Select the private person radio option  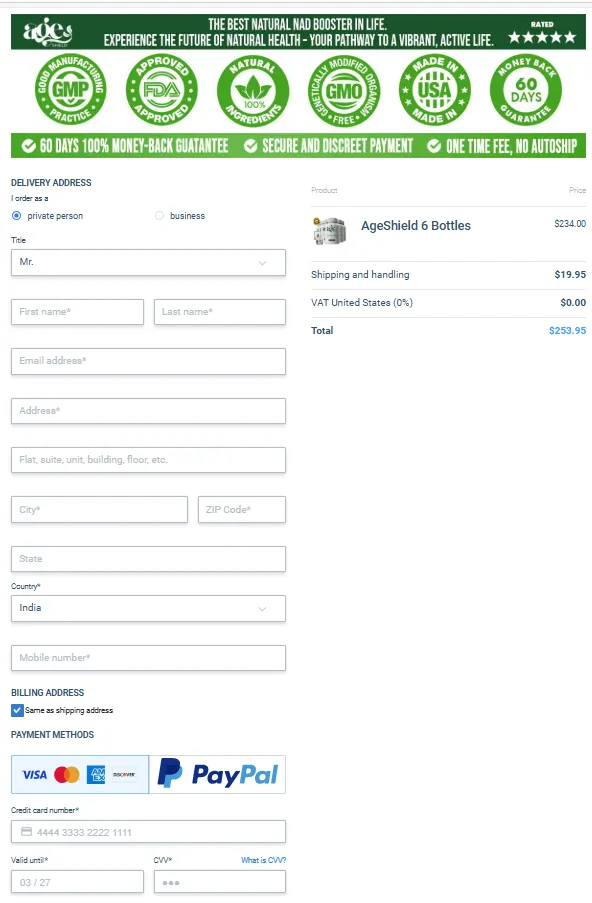[x=17, y=215]
